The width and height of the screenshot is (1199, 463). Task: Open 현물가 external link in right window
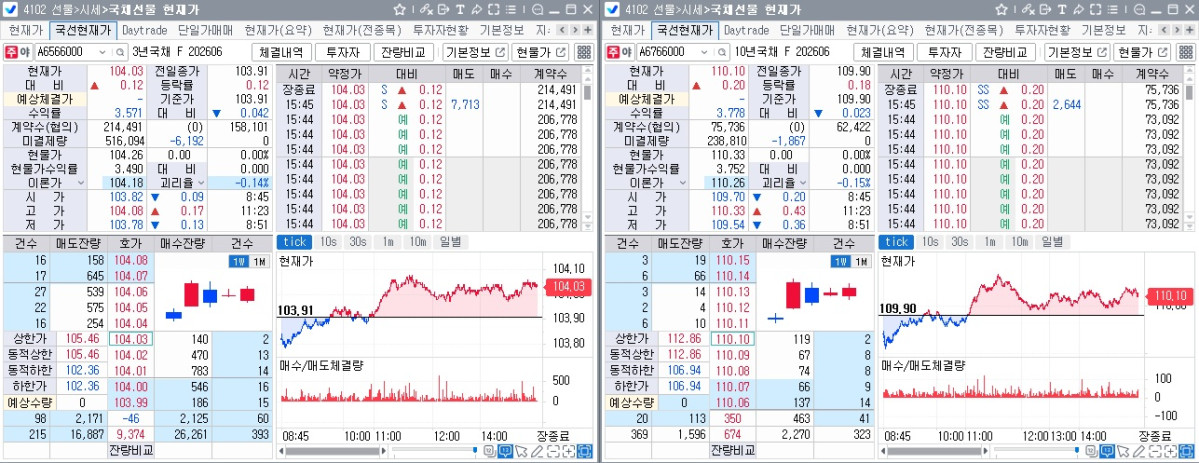click(x=1142, y=52)
